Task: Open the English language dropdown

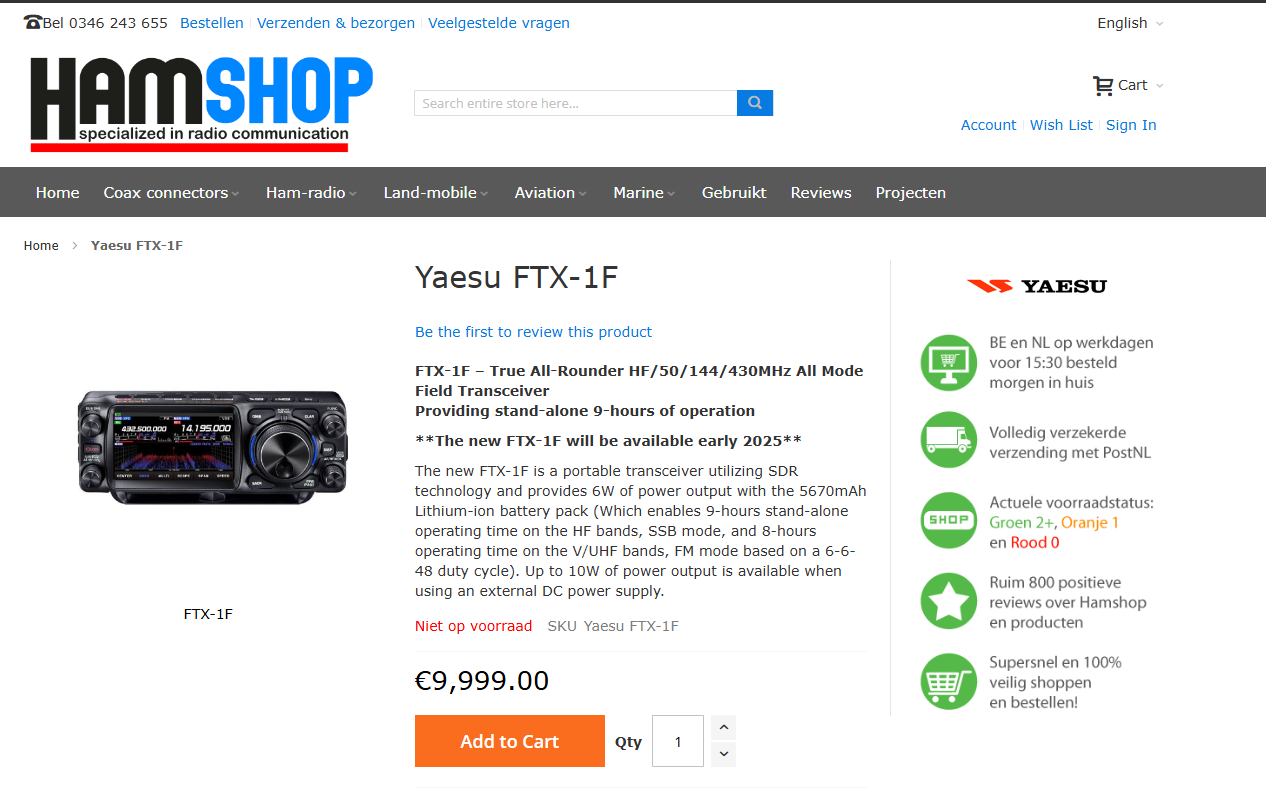Action: tap(1130, 23)
